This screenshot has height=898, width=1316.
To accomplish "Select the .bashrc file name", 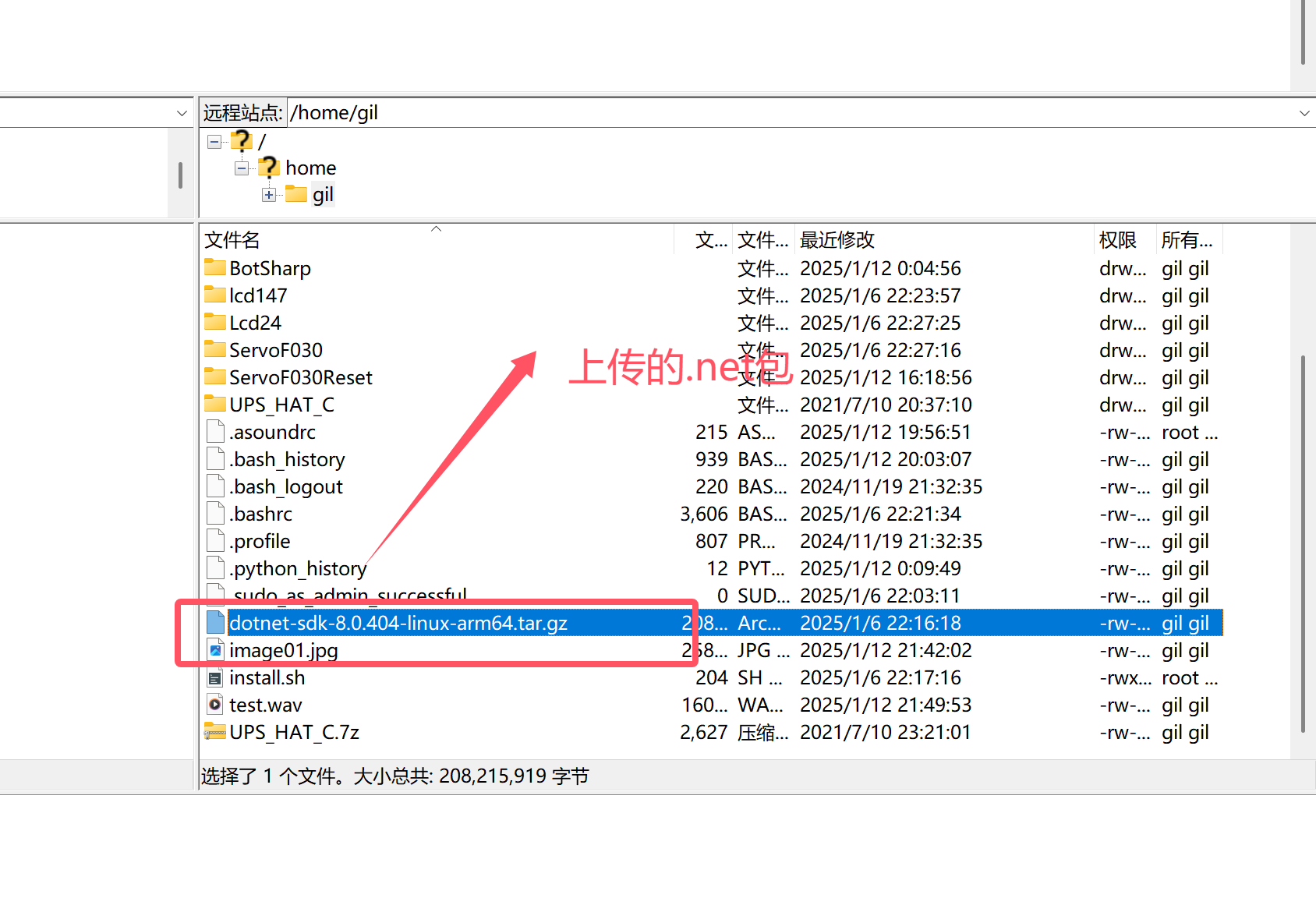I will [x=261, y=514].
